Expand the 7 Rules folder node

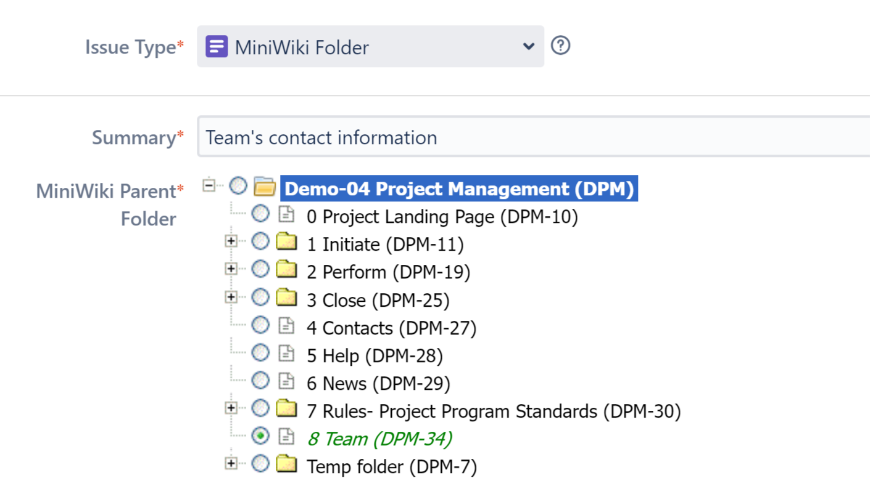pos(231,408)
